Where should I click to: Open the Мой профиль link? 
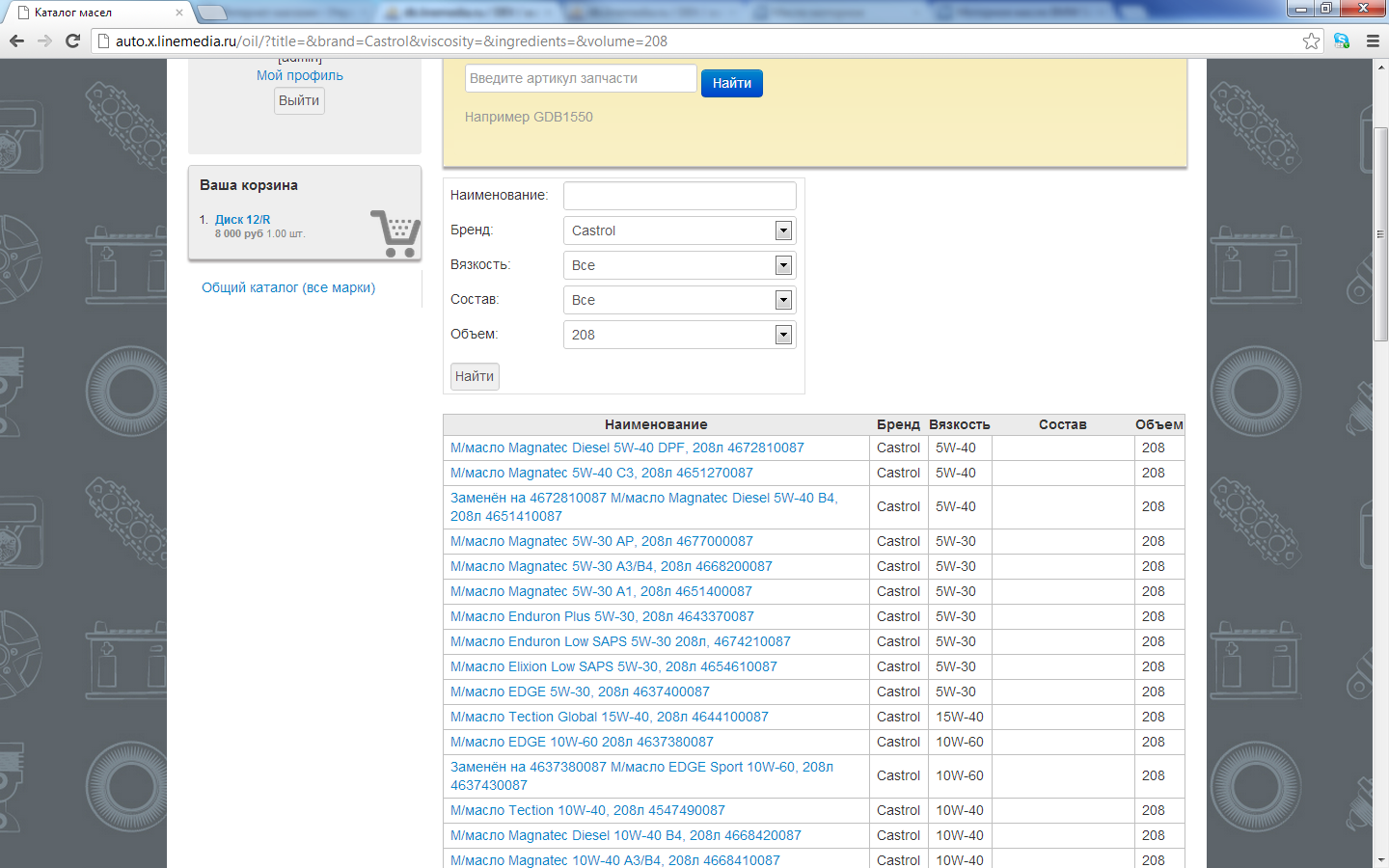point(299,75)
